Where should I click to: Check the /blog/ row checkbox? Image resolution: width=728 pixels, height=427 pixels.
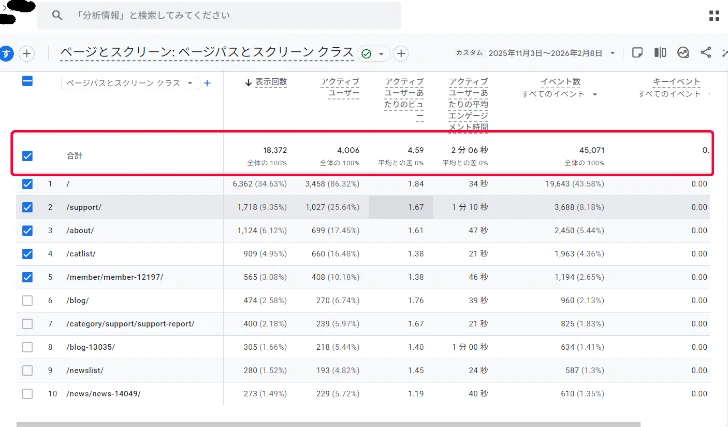[x=27, y=300]
